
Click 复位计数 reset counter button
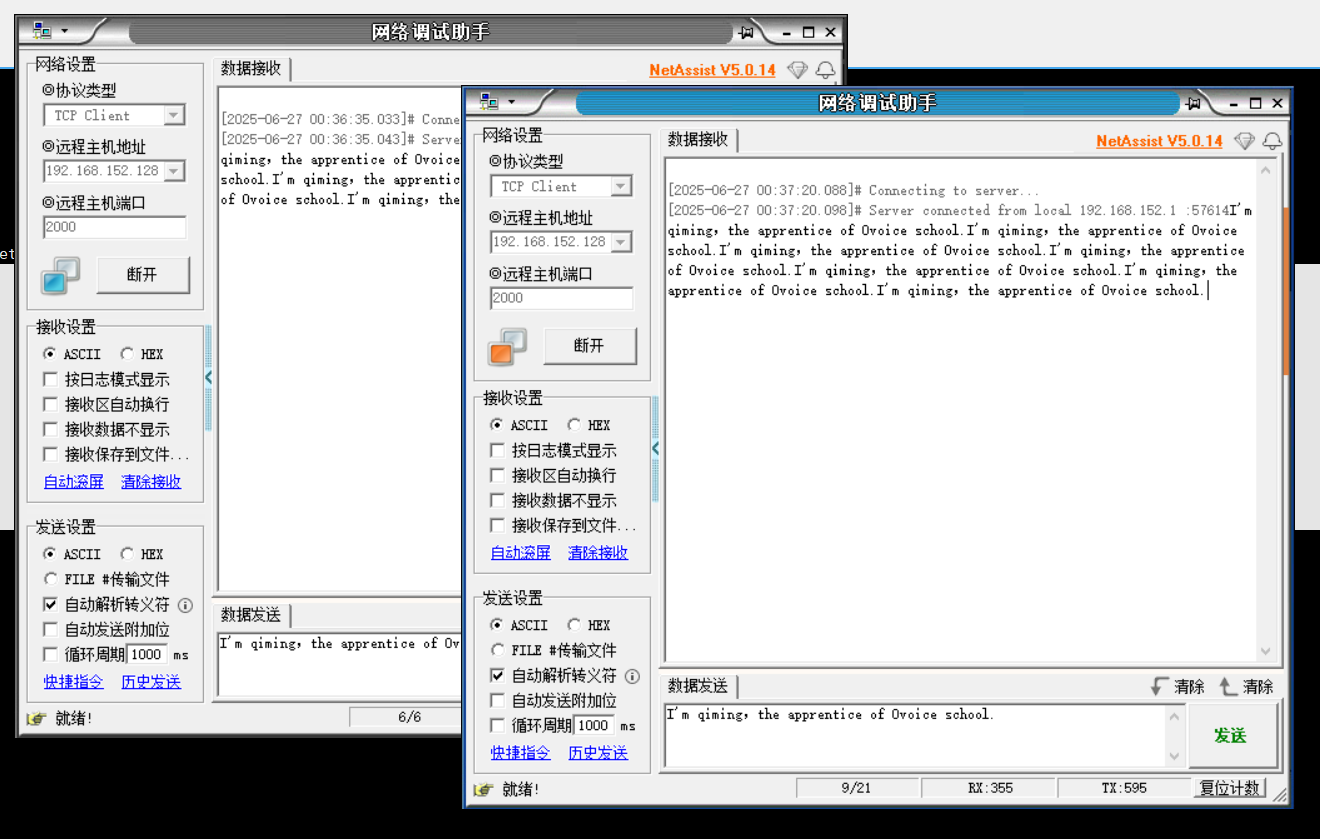(1230, 788)
